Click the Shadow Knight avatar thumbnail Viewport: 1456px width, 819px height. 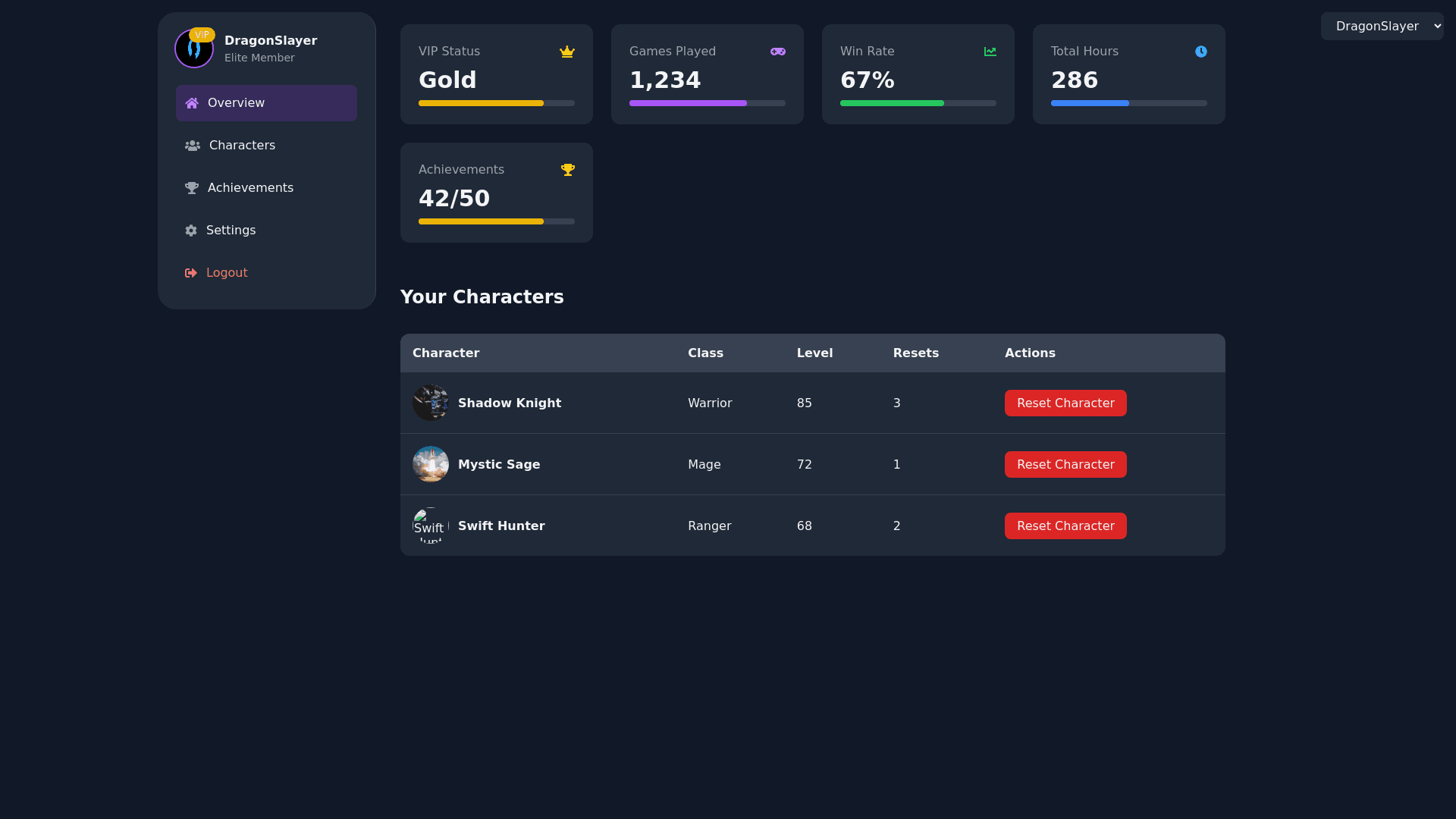click(x=431, y=403)
